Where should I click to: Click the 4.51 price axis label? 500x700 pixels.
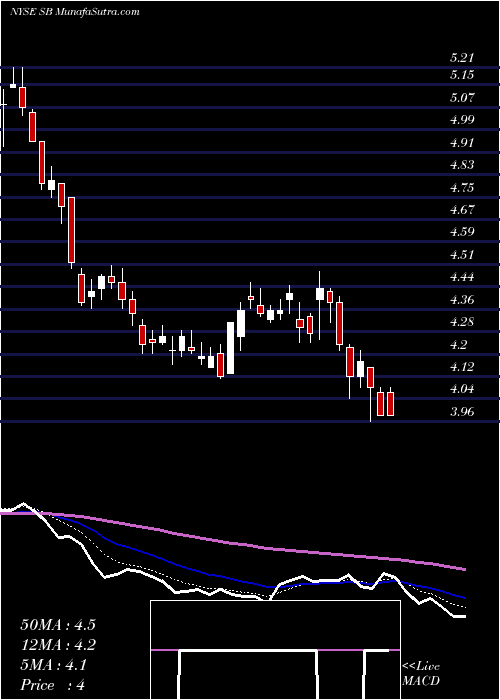coord(462,254)
